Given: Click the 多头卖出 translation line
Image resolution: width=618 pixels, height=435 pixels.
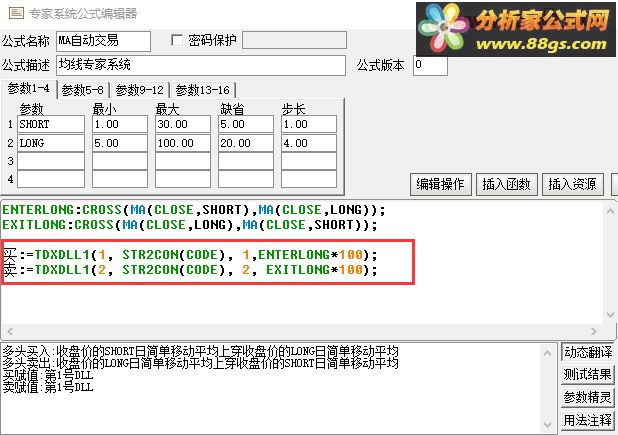Looking at the screenshot, I should point(201,363).
